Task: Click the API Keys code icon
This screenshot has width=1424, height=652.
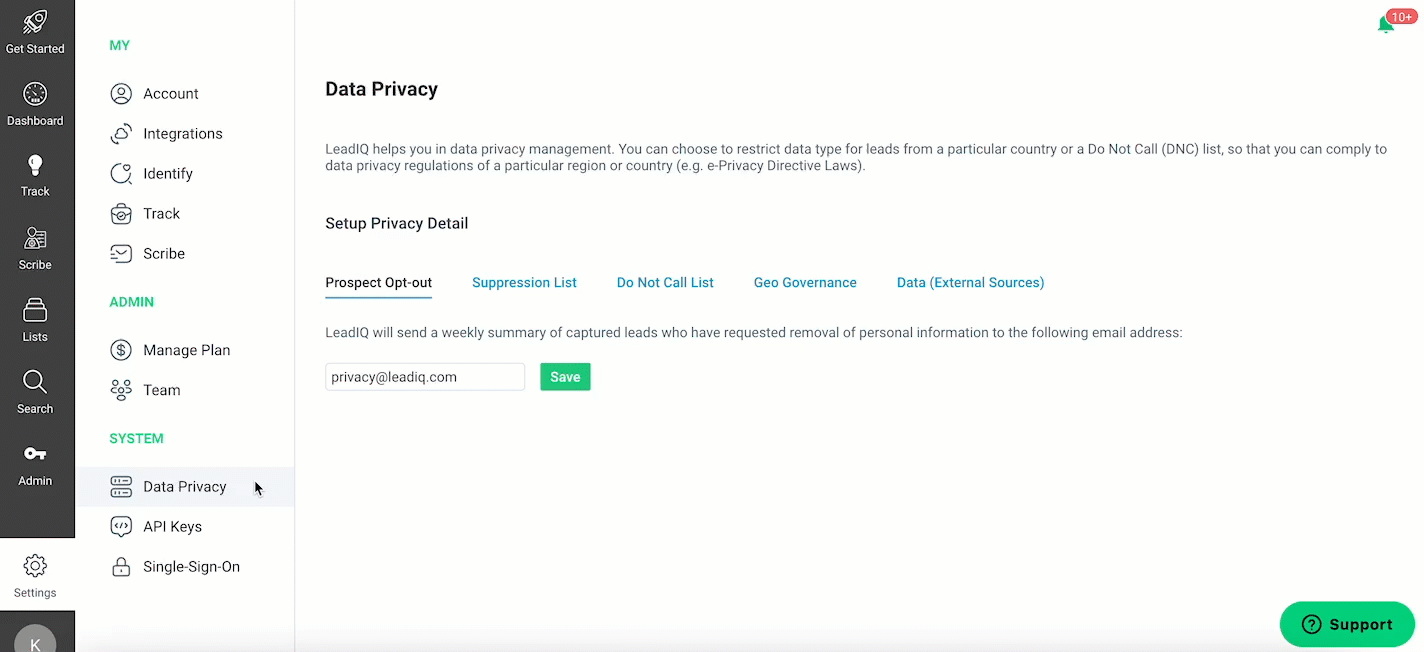Action: [x=121, y=527]
